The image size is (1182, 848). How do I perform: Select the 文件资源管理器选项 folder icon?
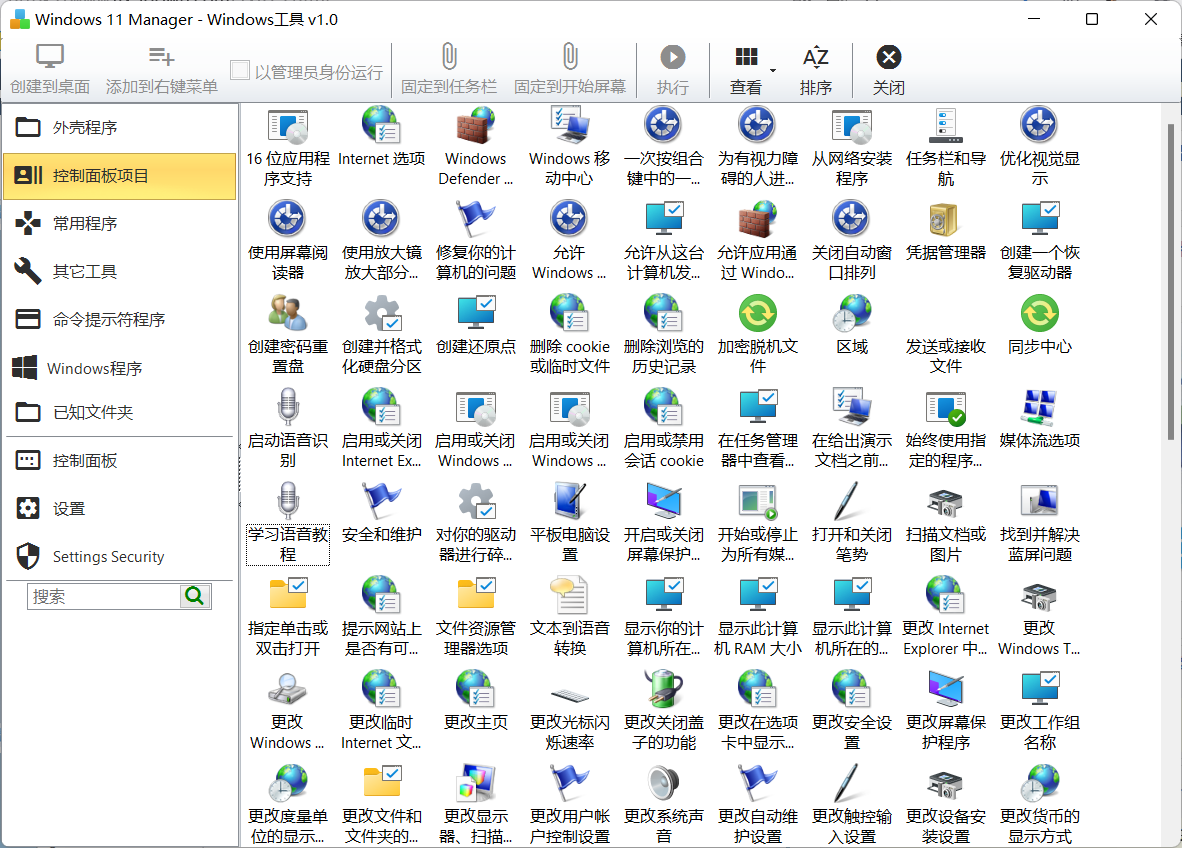476,594
